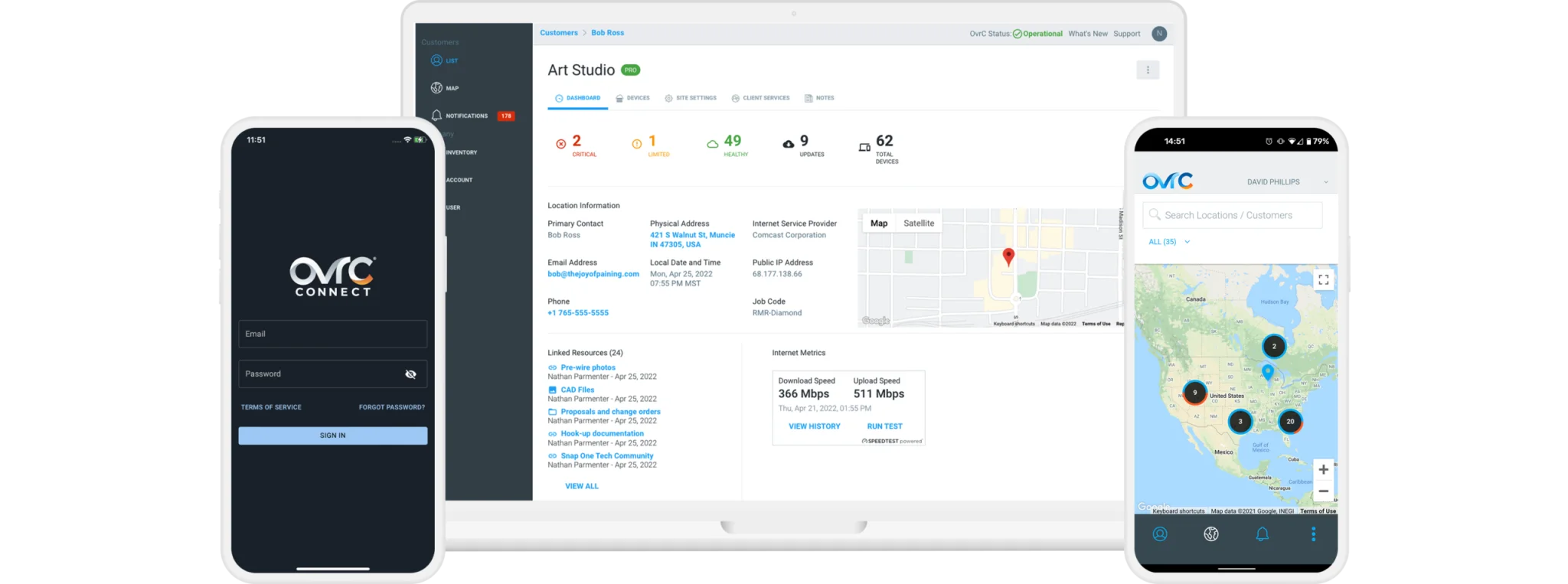Open the three-dot menu in phone bottom bar
The width and height of the screenshot is (1568, 584).
coord(1313,534)
